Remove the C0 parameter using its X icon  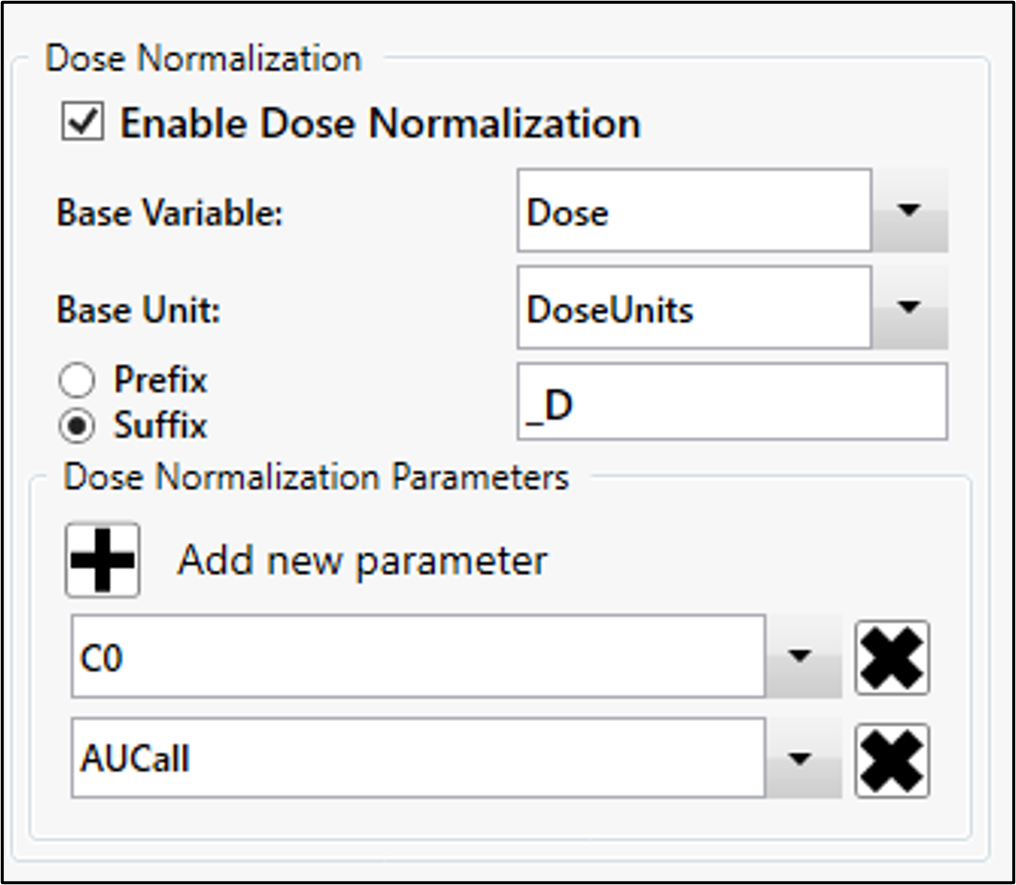pos(891,658)
